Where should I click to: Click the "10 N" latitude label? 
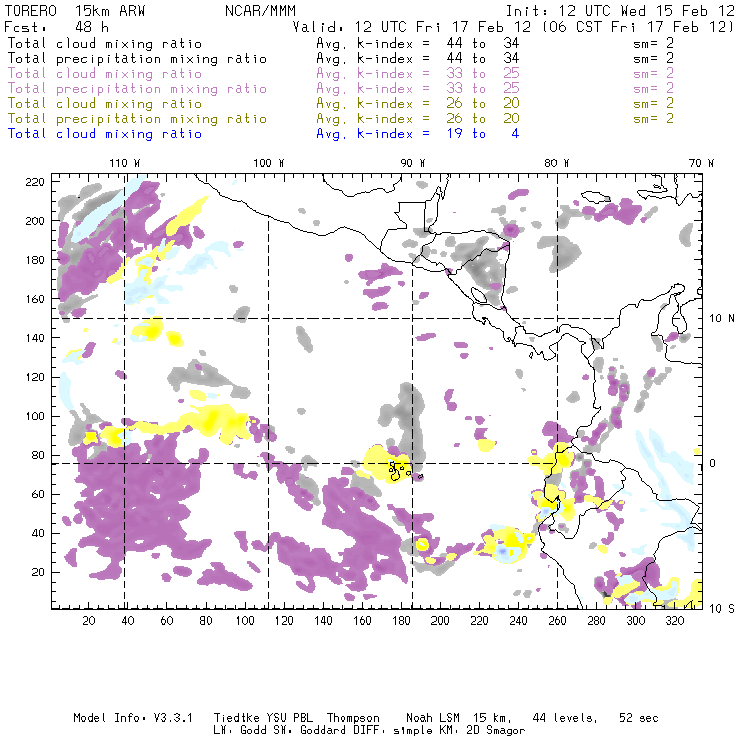tap(722, 319)
